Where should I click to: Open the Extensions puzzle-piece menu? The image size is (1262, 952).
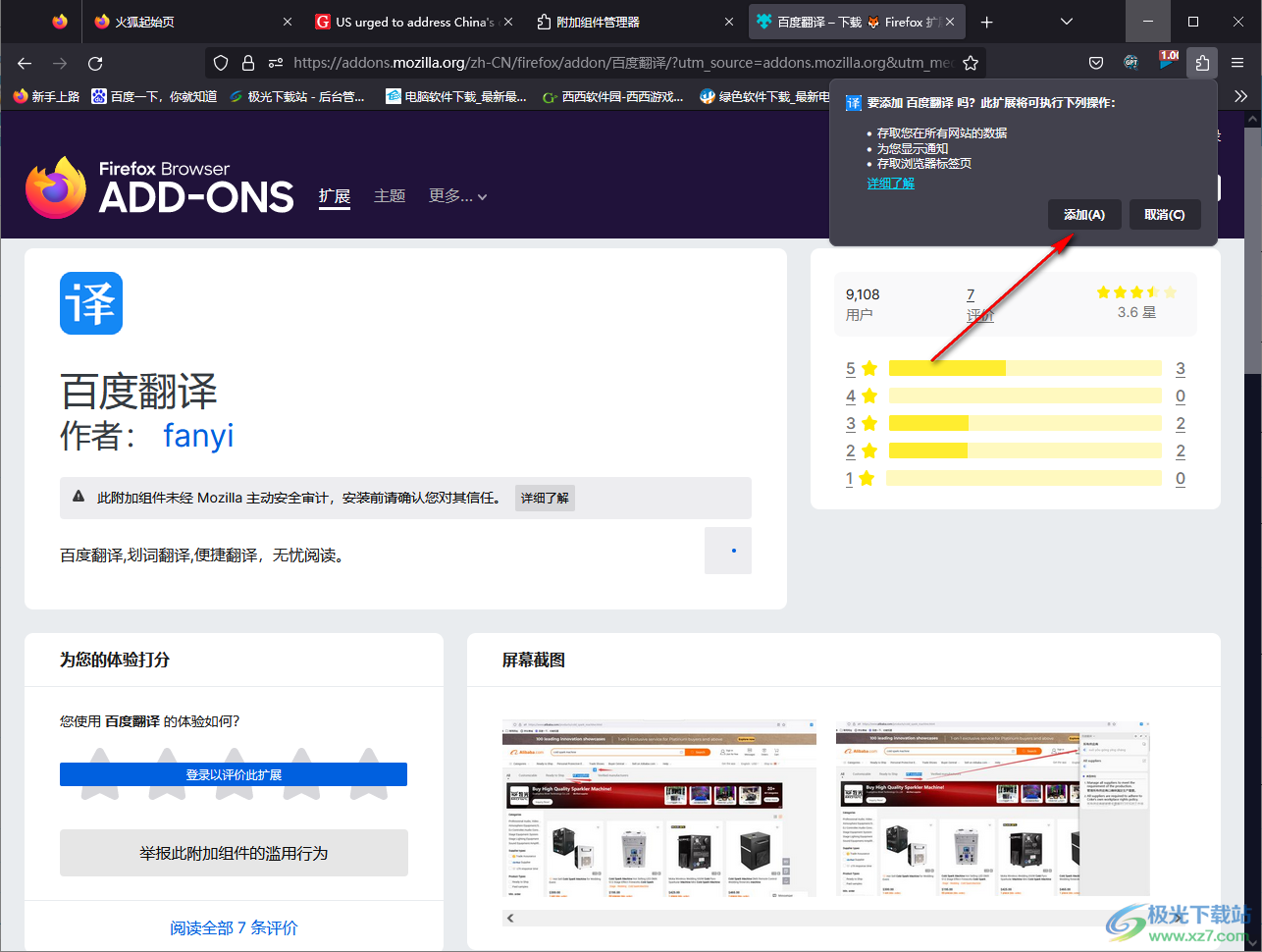click(1202, 63)
